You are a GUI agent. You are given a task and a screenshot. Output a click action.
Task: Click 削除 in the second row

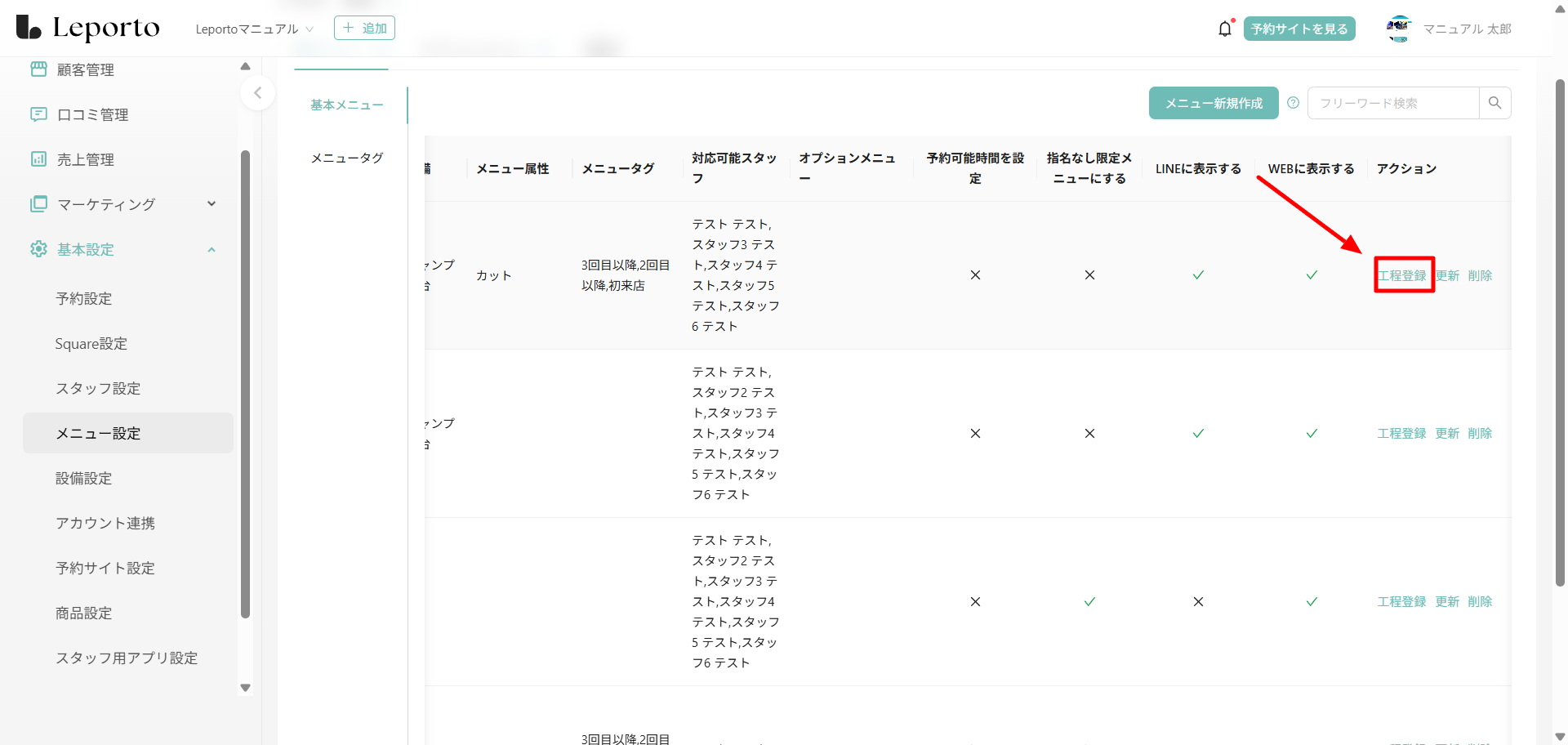1480,433
